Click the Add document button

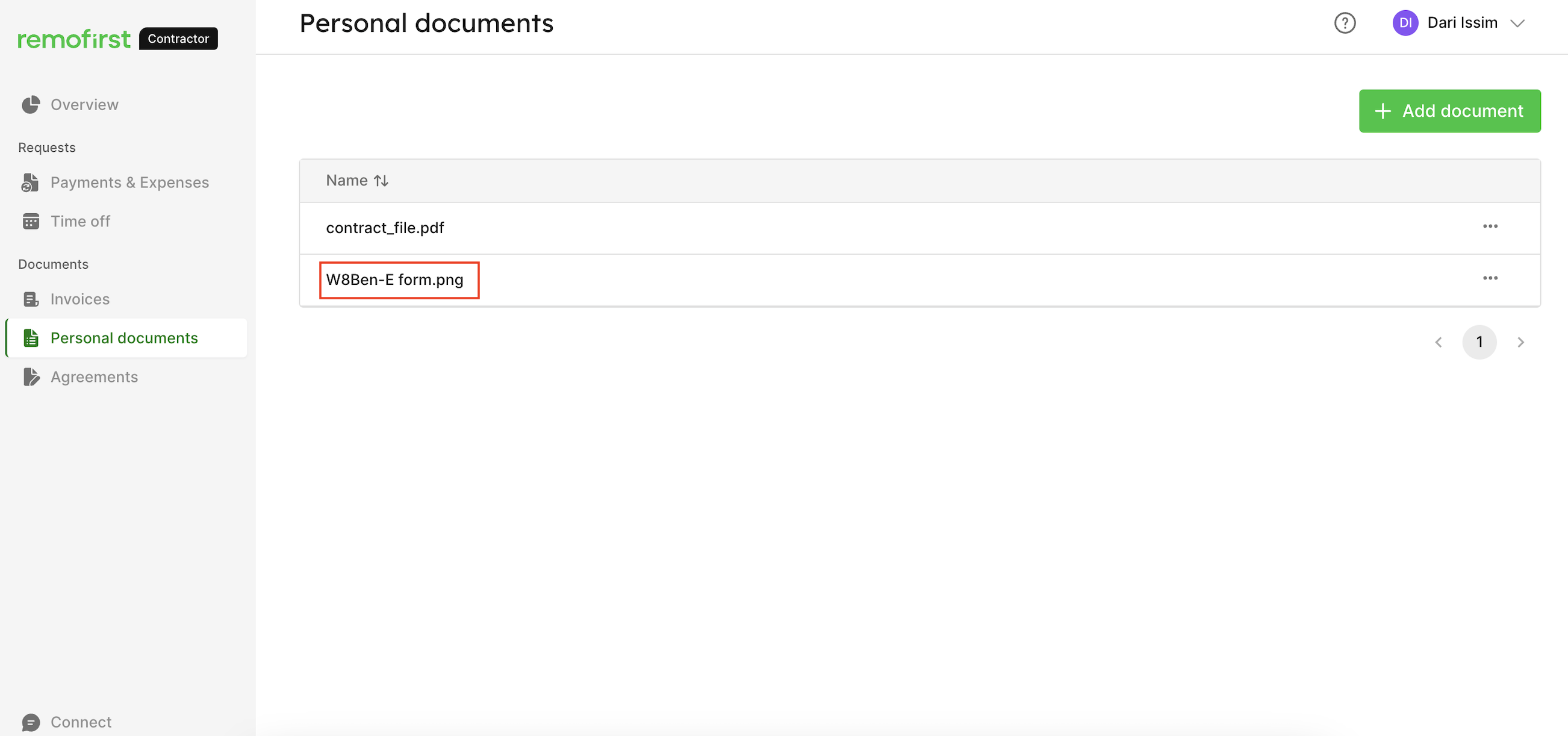pyautogui.click(x=1449, y=111)
